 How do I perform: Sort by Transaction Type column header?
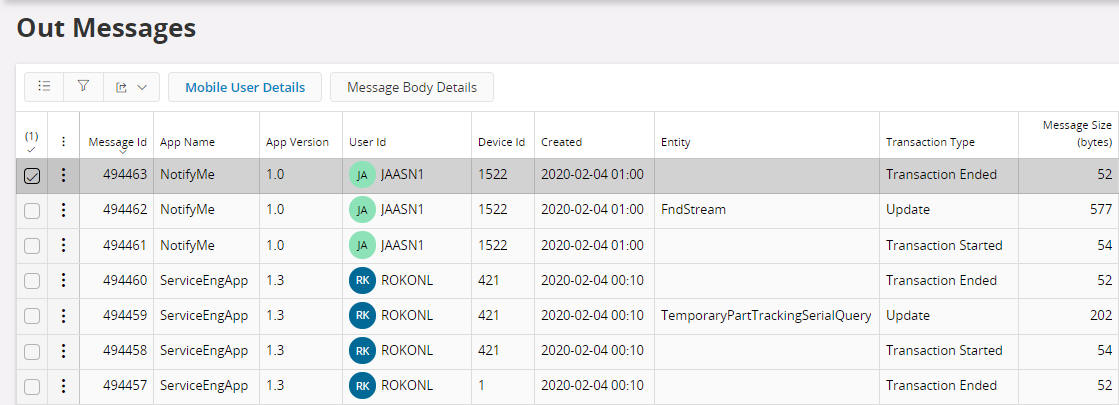coord(929,142)
